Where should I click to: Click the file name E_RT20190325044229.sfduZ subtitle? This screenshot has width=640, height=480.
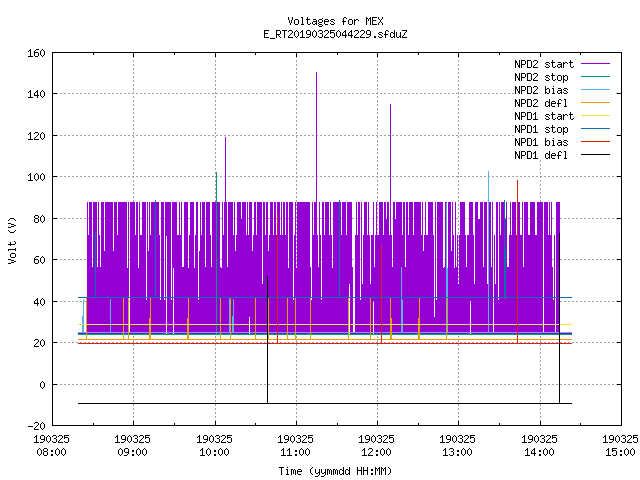point(335,34)
